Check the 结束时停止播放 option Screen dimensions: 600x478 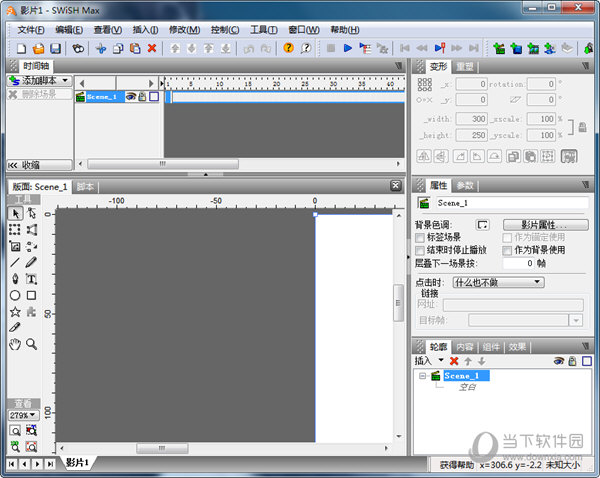pyautogui.click(x=420, y=250)
